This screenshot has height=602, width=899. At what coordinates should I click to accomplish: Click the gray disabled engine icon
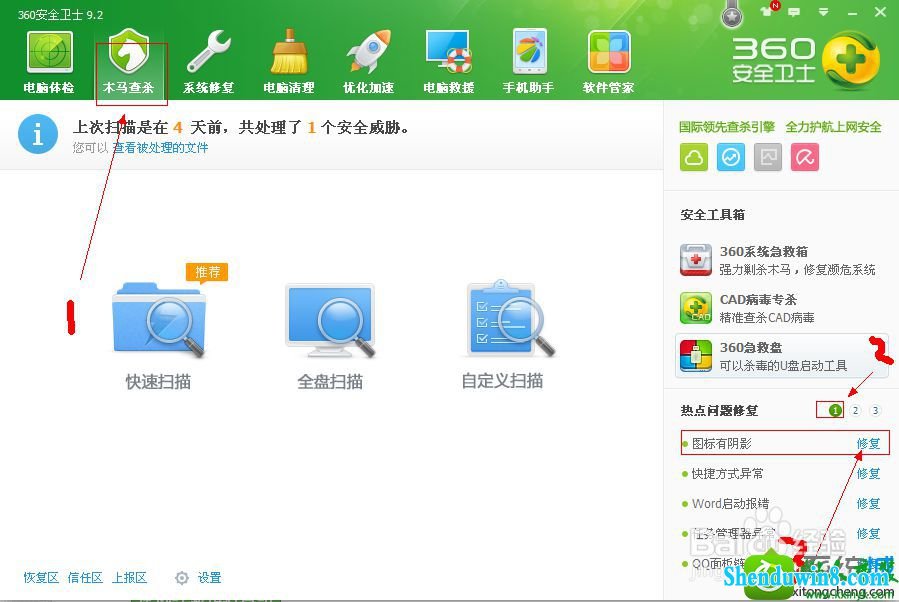768,157
